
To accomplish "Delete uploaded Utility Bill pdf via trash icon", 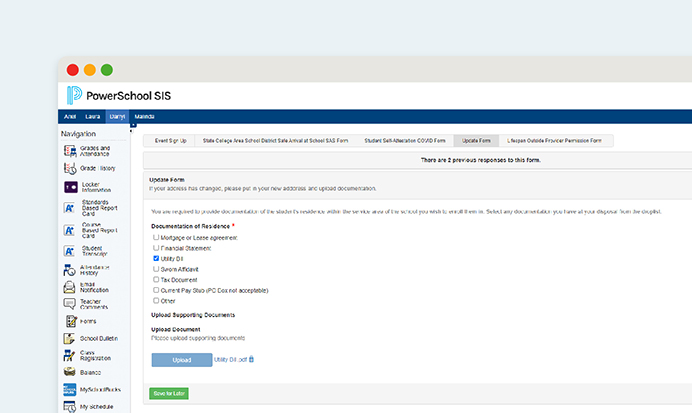I will tap(251, 359).
